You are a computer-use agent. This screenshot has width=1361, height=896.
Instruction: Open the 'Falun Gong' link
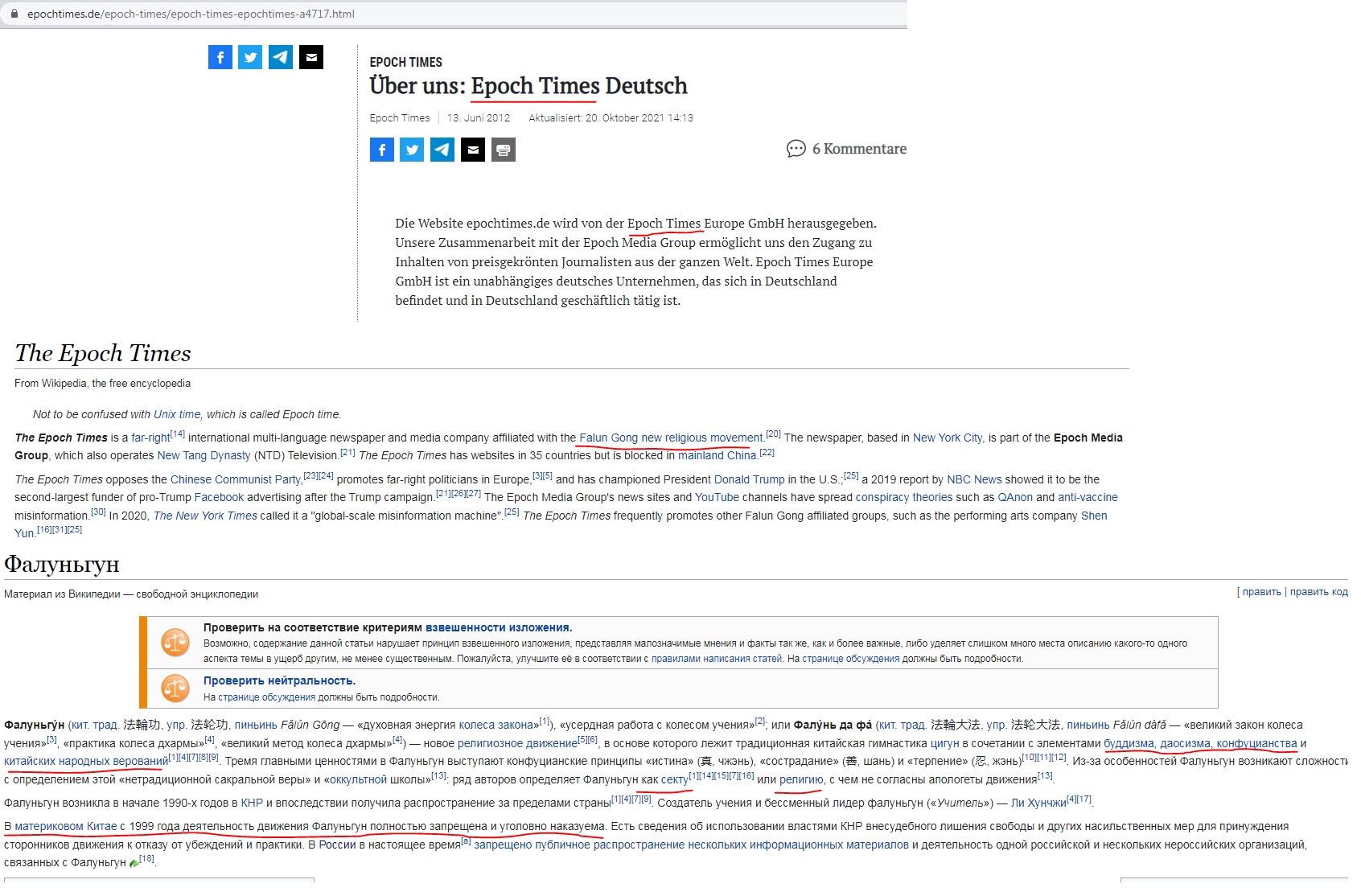tap(608, 438)
